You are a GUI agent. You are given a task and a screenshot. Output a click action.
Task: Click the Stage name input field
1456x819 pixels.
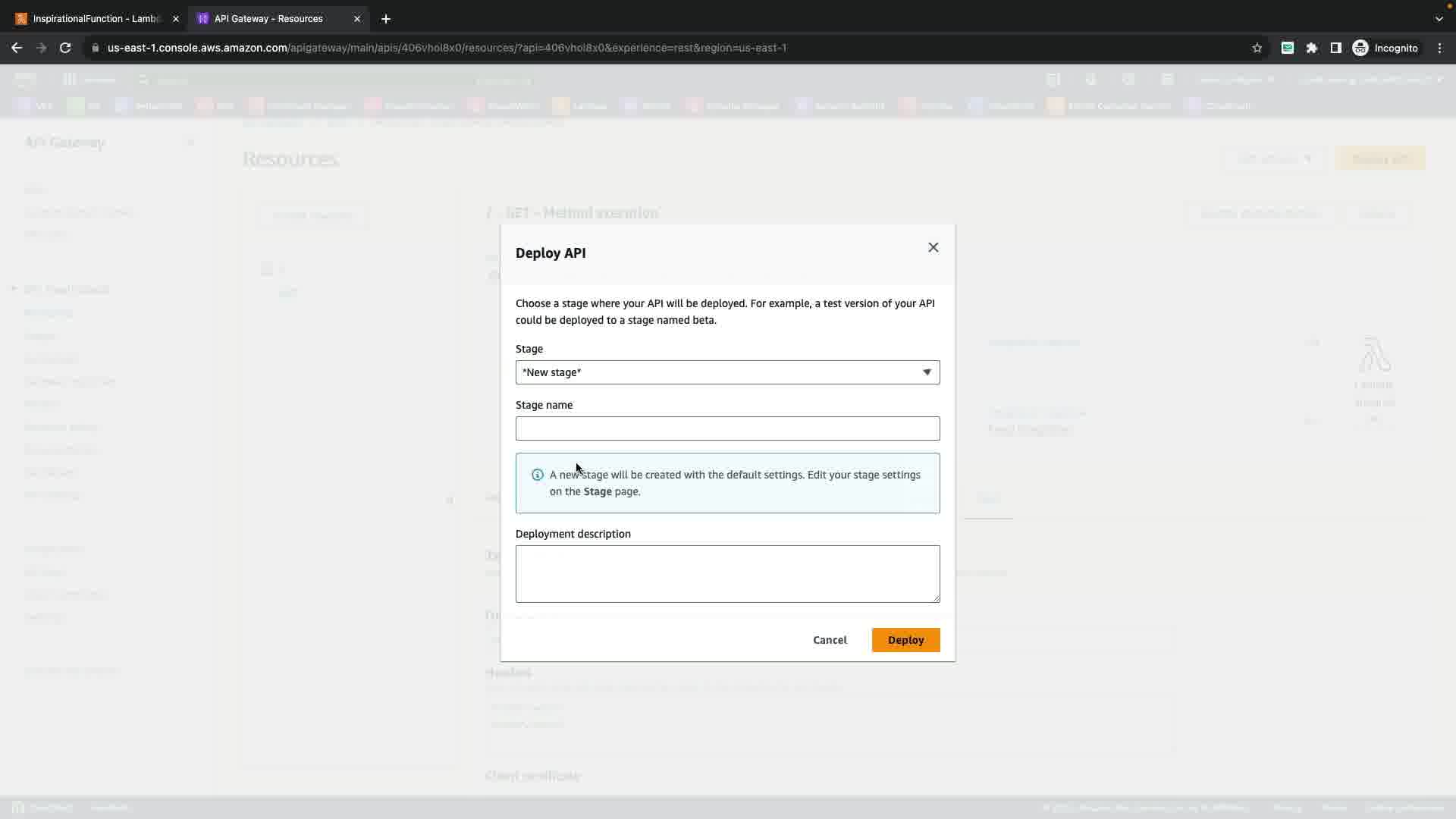727,428
